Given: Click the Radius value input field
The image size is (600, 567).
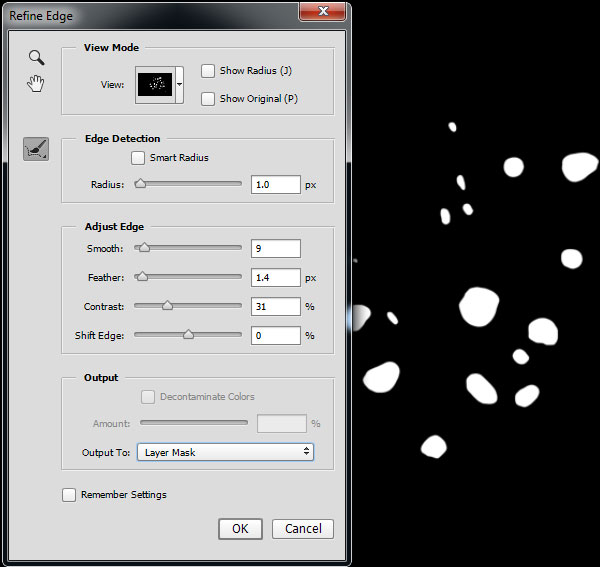Looking at the screenshot, I should [x=276, y=185].
